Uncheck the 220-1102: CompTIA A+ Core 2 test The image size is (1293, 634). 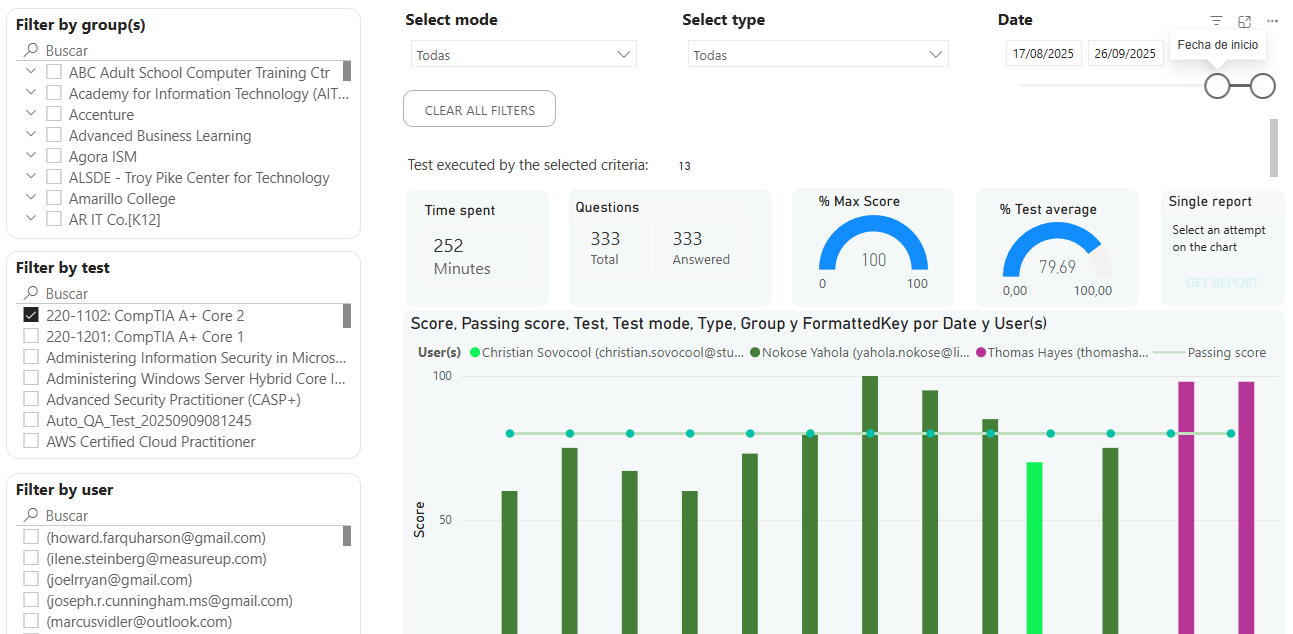click(31, 315)
